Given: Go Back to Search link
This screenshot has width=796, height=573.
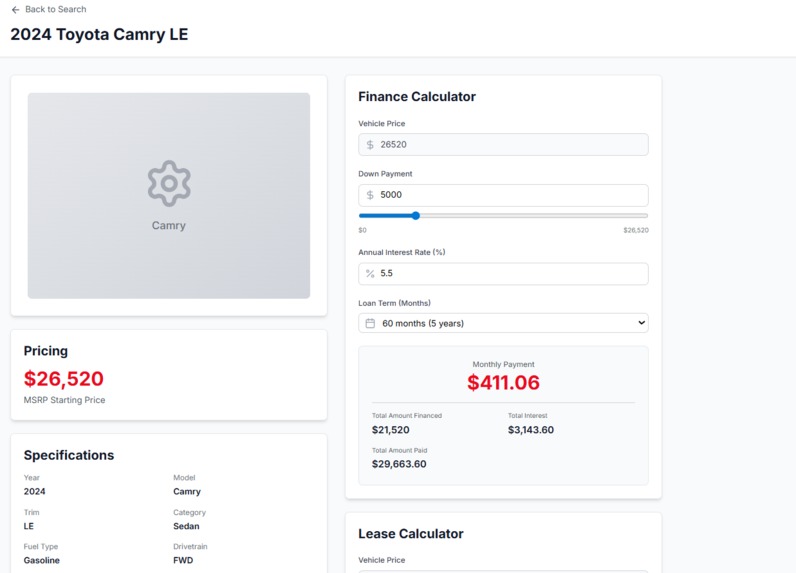Looking at the screenshot, I should tap(49, 9).
